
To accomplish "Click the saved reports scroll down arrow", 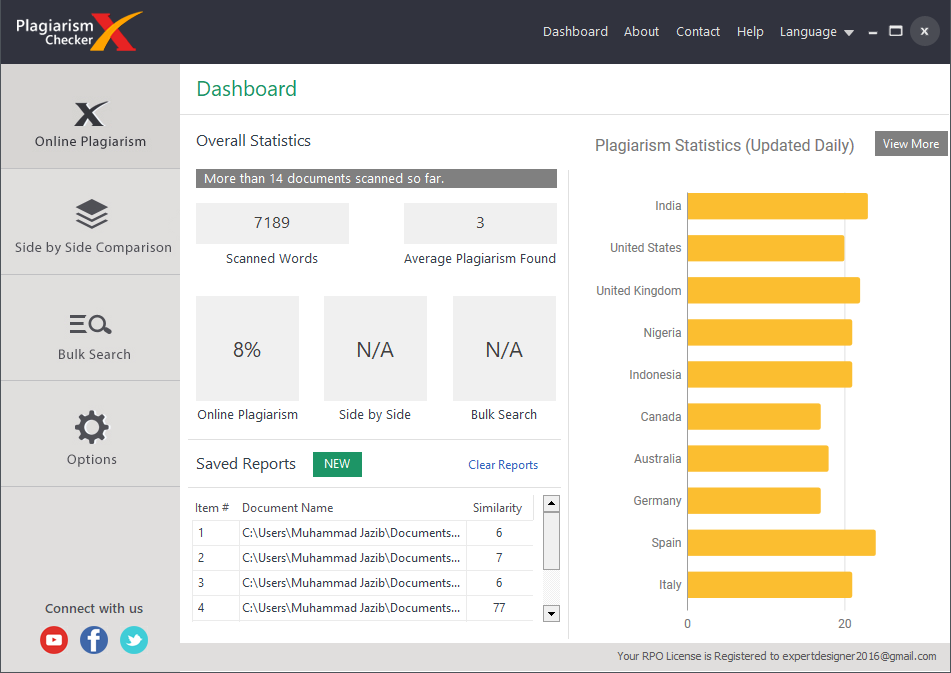I will tap(551, 614).
